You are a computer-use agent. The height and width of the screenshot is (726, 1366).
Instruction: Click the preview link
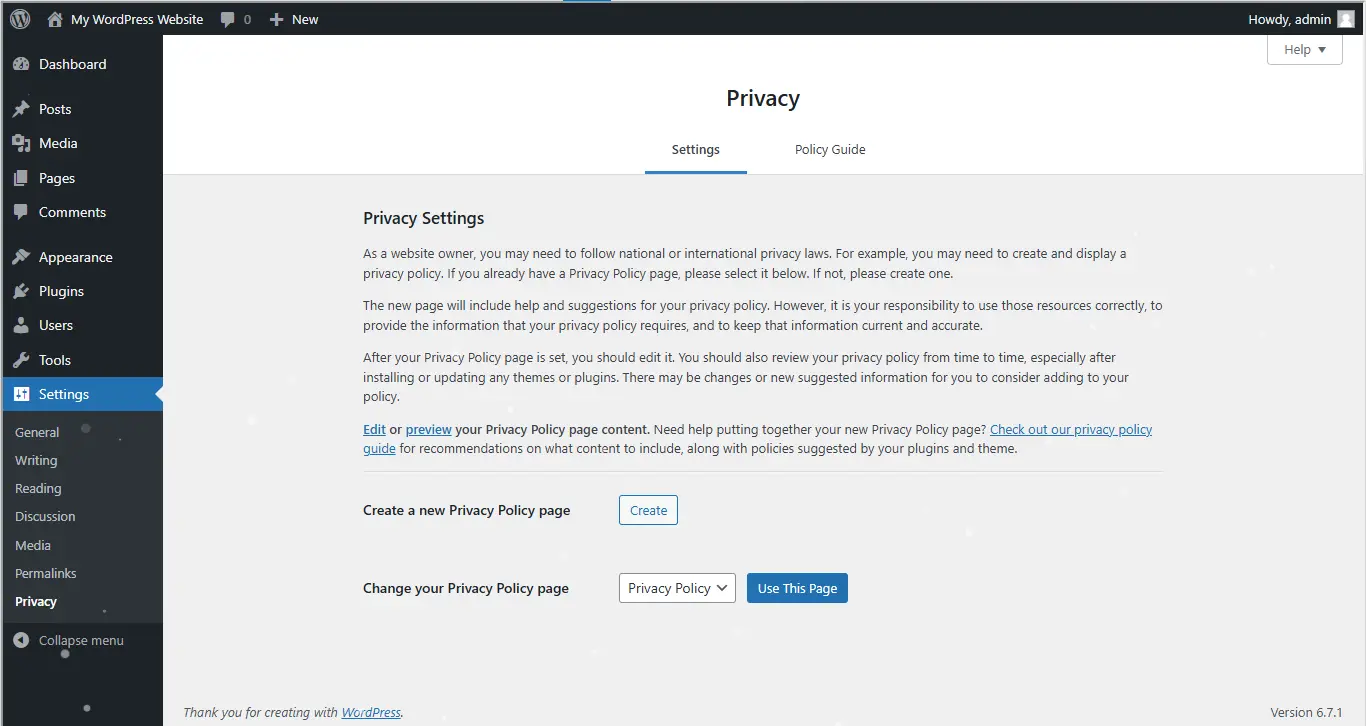429,429
